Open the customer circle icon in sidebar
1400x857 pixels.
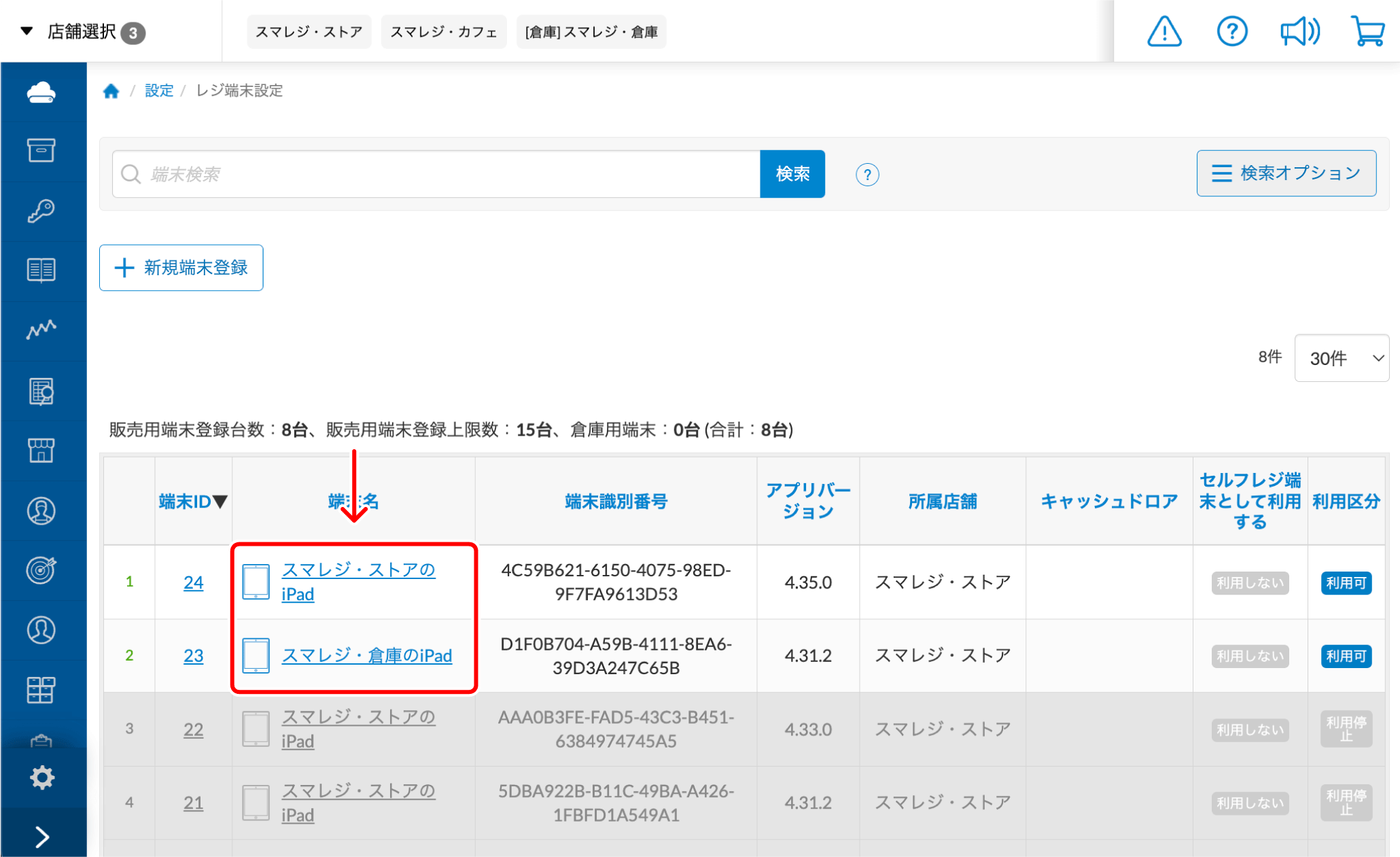tap(41, 629)
